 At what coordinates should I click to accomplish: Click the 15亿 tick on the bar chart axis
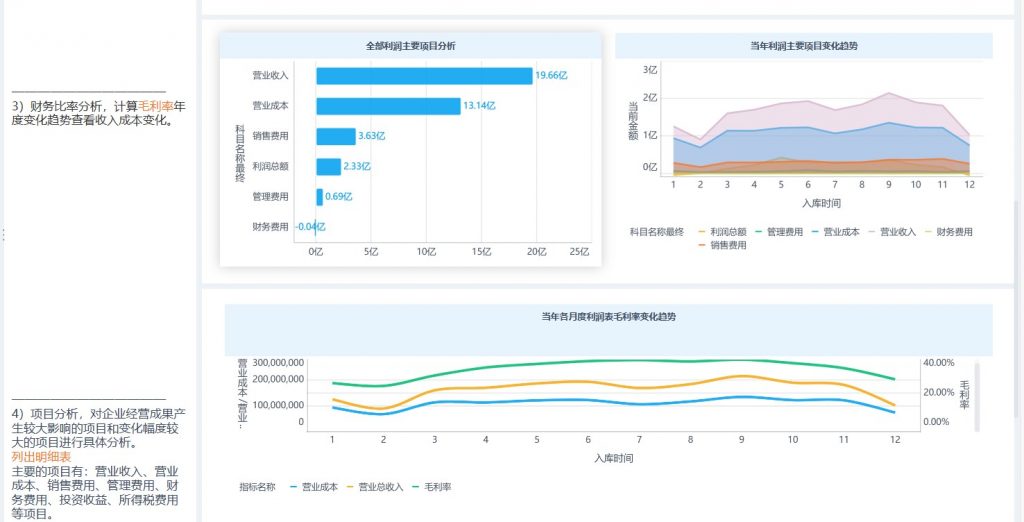pos(481,252)
